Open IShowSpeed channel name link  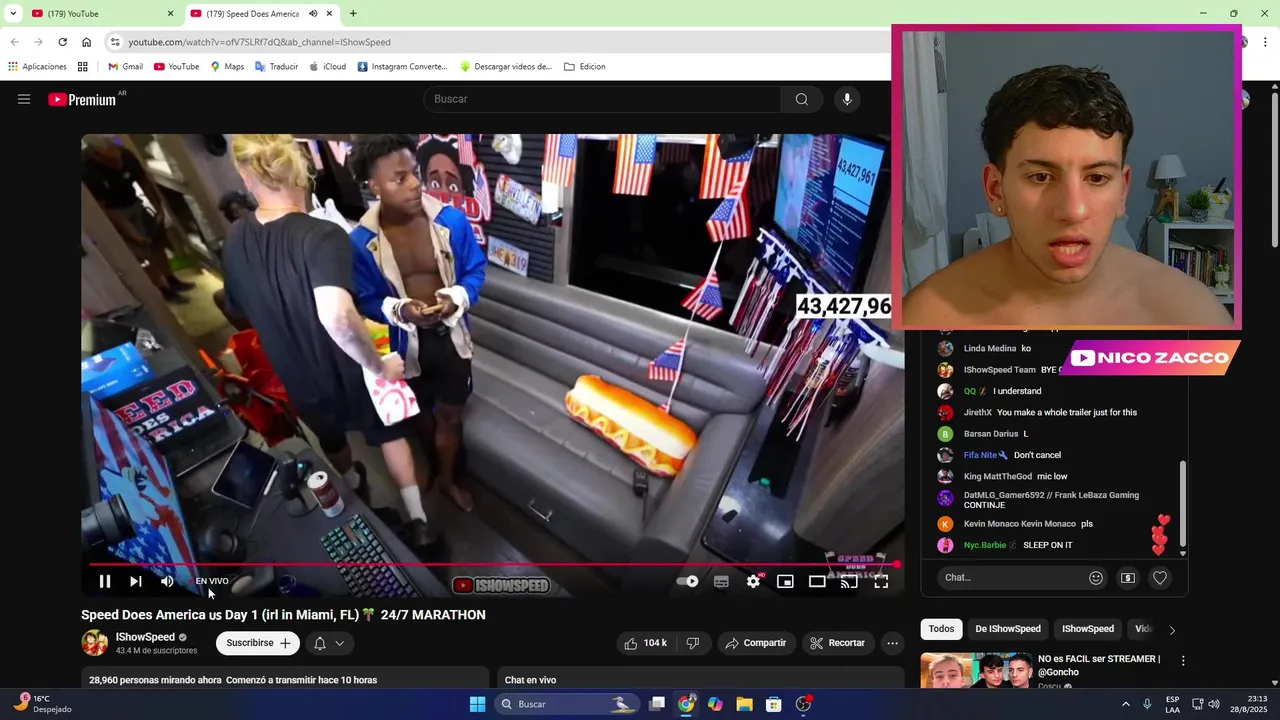[145, 637]
